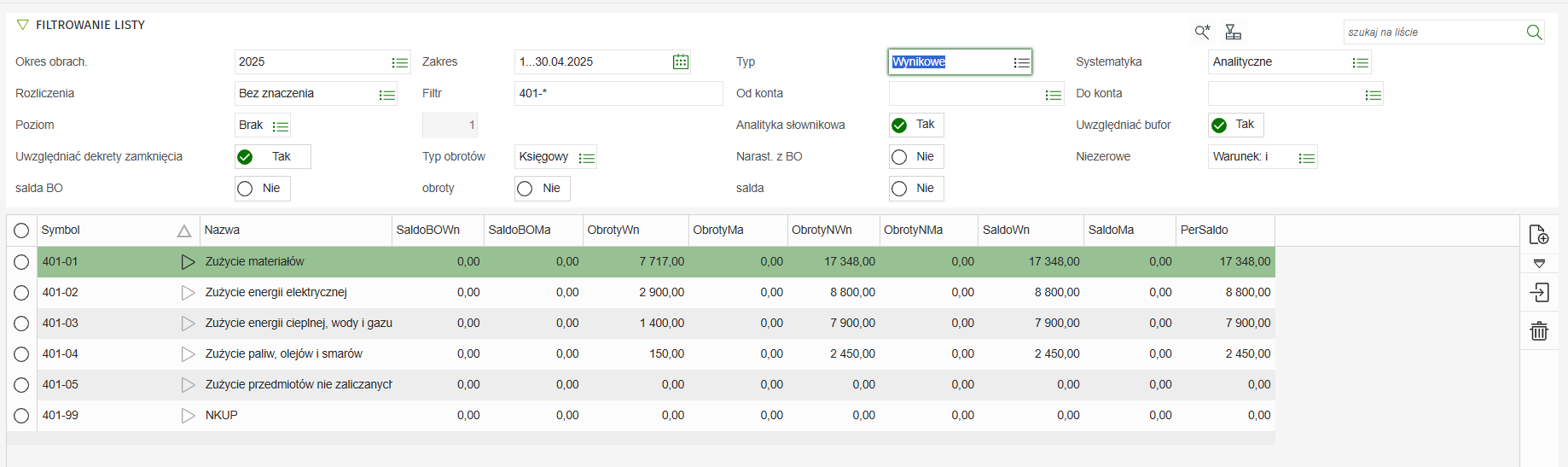The image size is (1568, 467).
Task: Click the delete trash can icon
Action: click(x=1539, y=331)
